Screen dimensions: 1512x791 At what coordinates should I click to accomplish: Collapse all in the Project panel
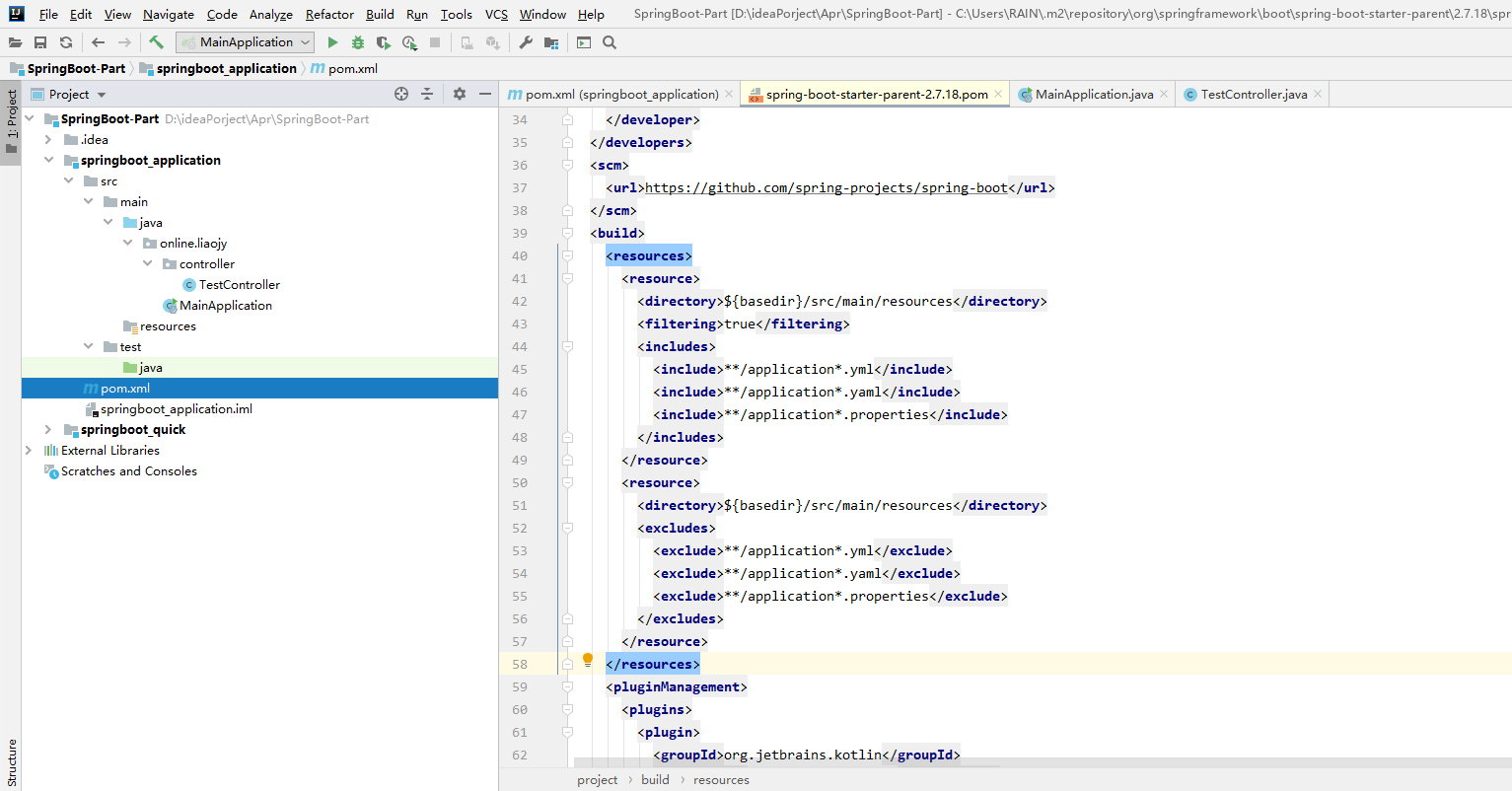coord(427,94)
